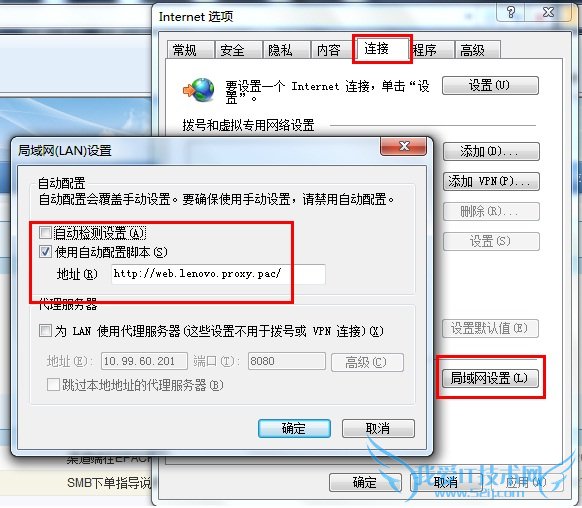The height and width of the screenshot is (508, 582).
Task: Click the 局域网设置(L) button
Action: [x=490, y=378]
